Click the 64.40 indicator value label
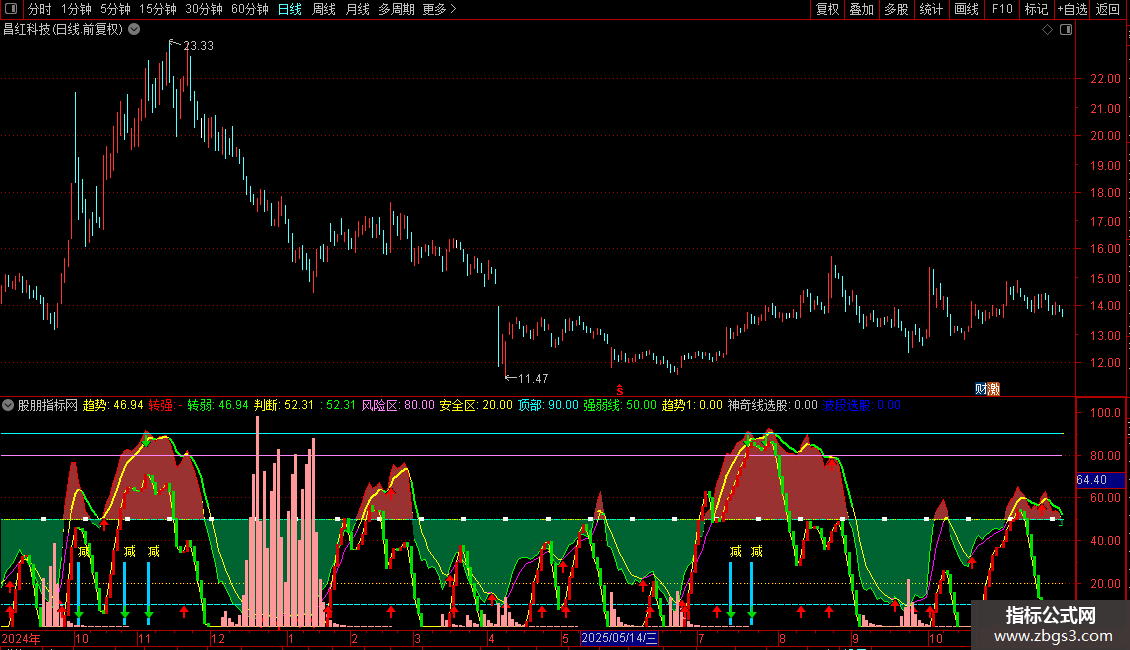The height and width of the screenshot is (650, 1130). (1090, 480)
